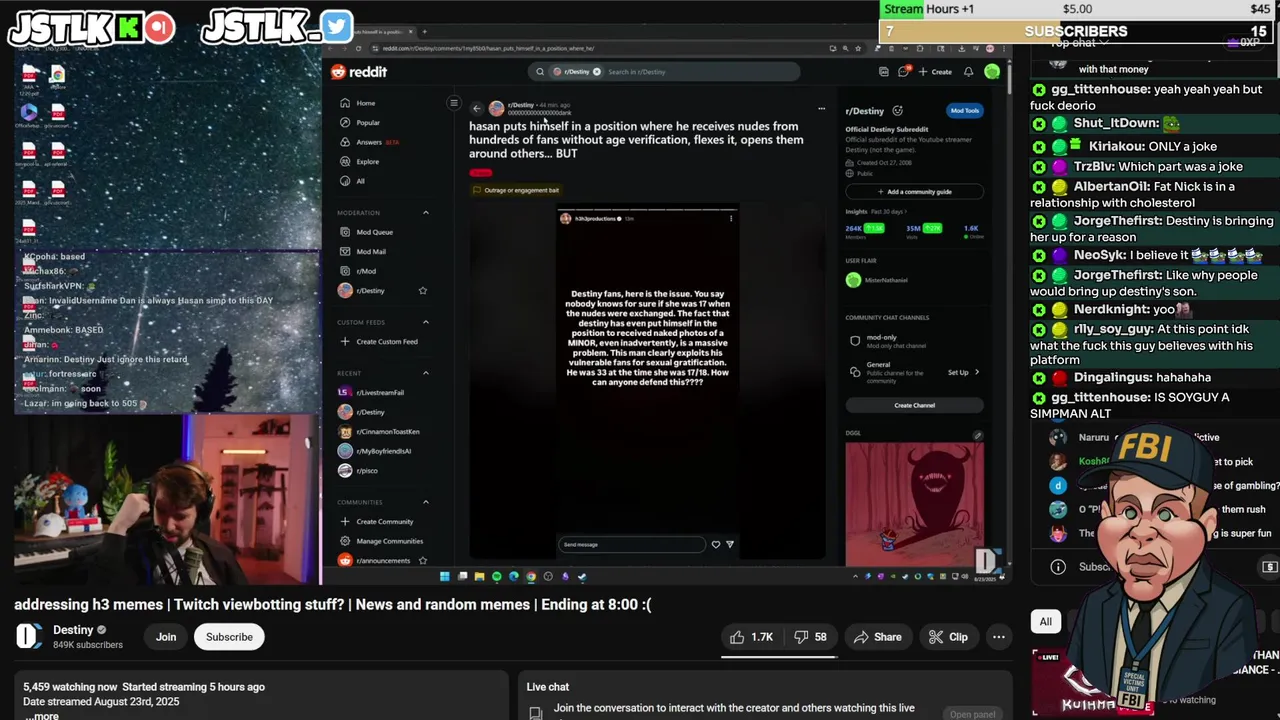This screenshot has height=720, width=1280.
Task: Expand the General channel Set Up chevron
Action: [976, 372]
